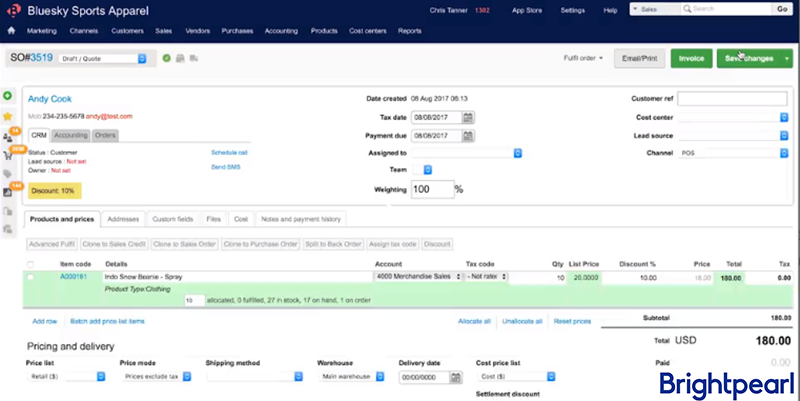
Task: Open the Price list Retail dropdown
Action: pos(66,377)
